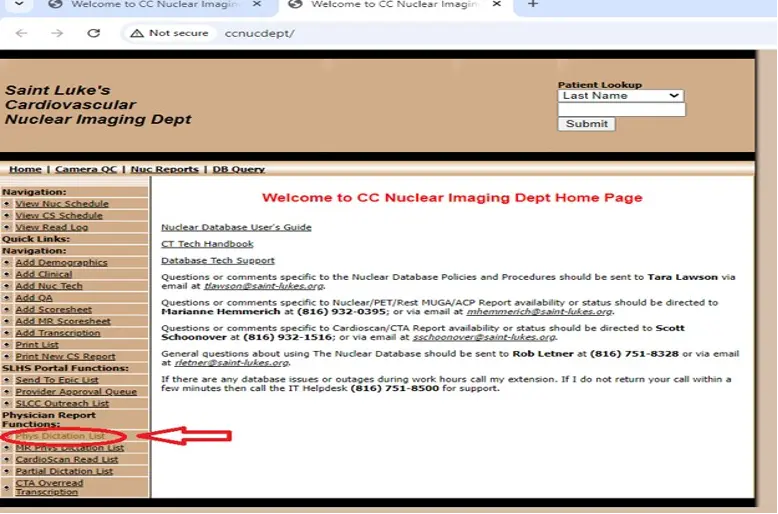Switch to the second Welcome to CC Nuclear tab
This screenshot has width=778, height=514.
coord(394,5)
